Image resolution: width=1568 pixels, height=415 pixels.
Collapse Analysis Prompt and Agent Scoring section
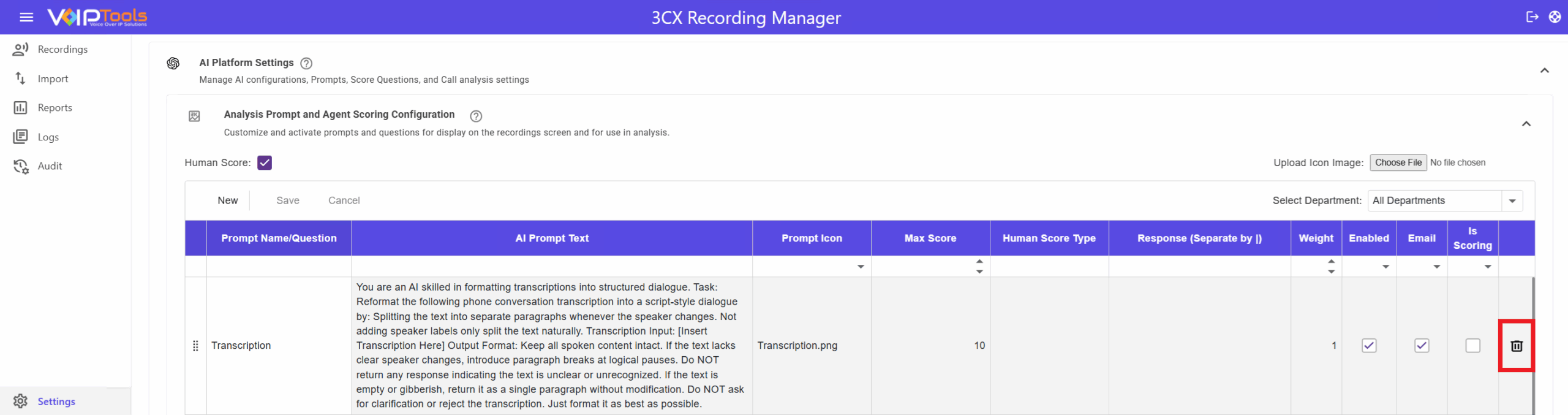(x=1526, y=124)
